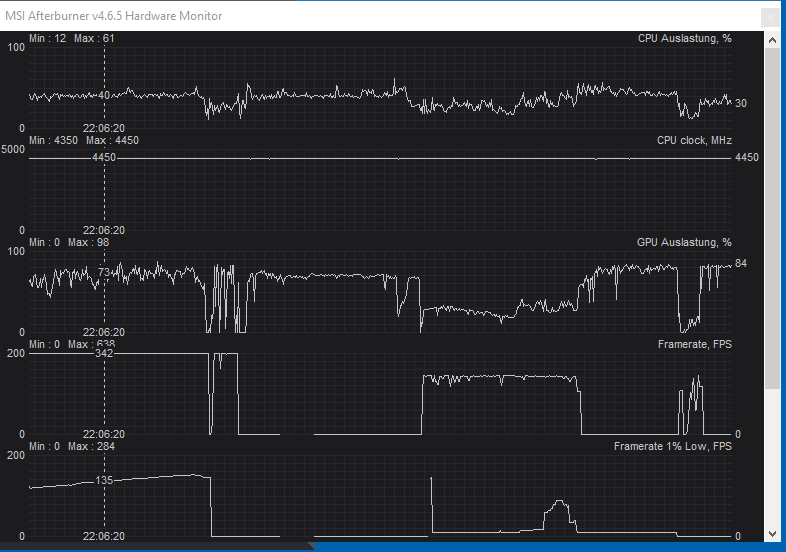Click the Framerate, FPS graph title
The image size is (786, 552).
695,344
